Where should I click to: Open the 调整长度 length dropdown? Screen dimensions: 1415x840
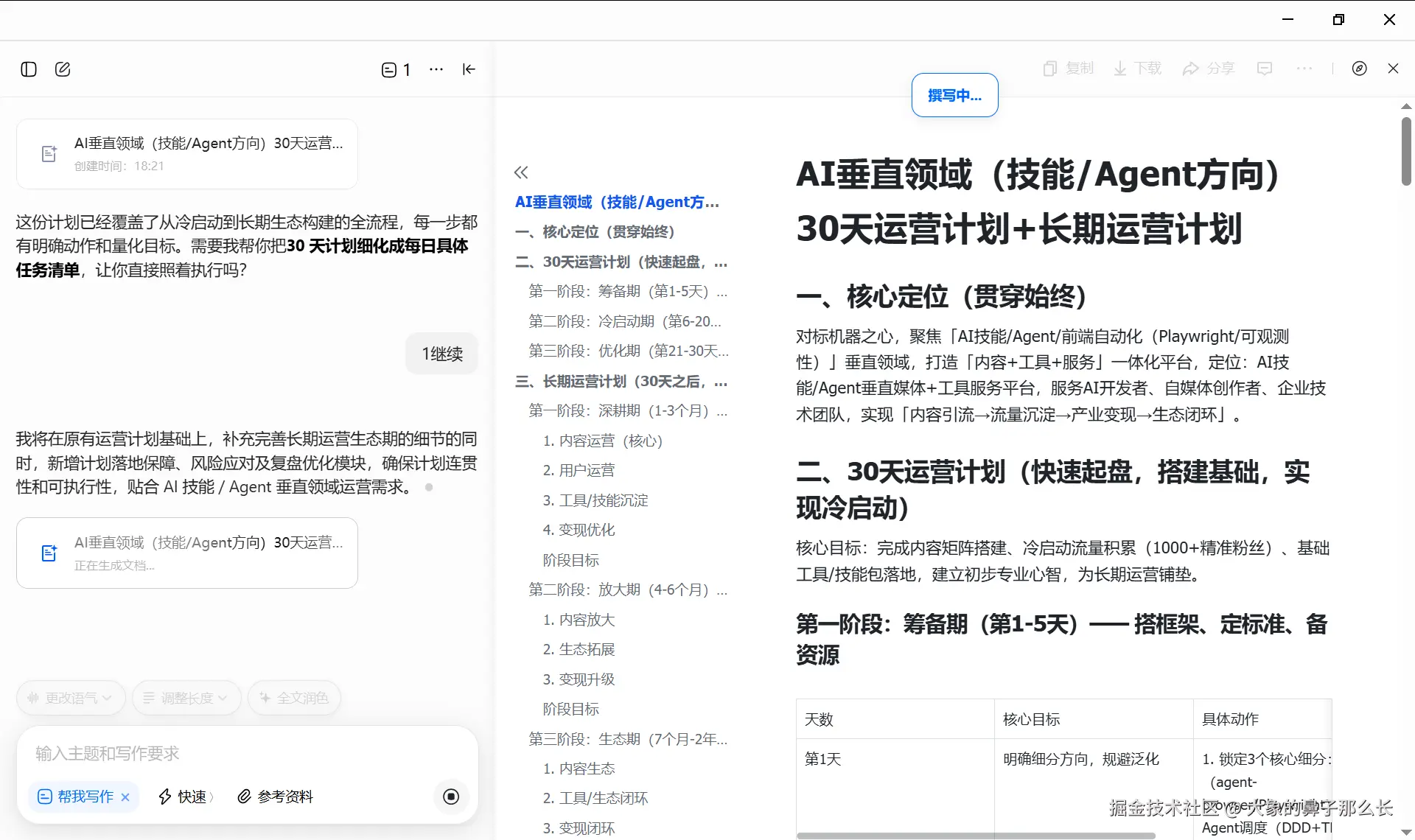[186, 698]
